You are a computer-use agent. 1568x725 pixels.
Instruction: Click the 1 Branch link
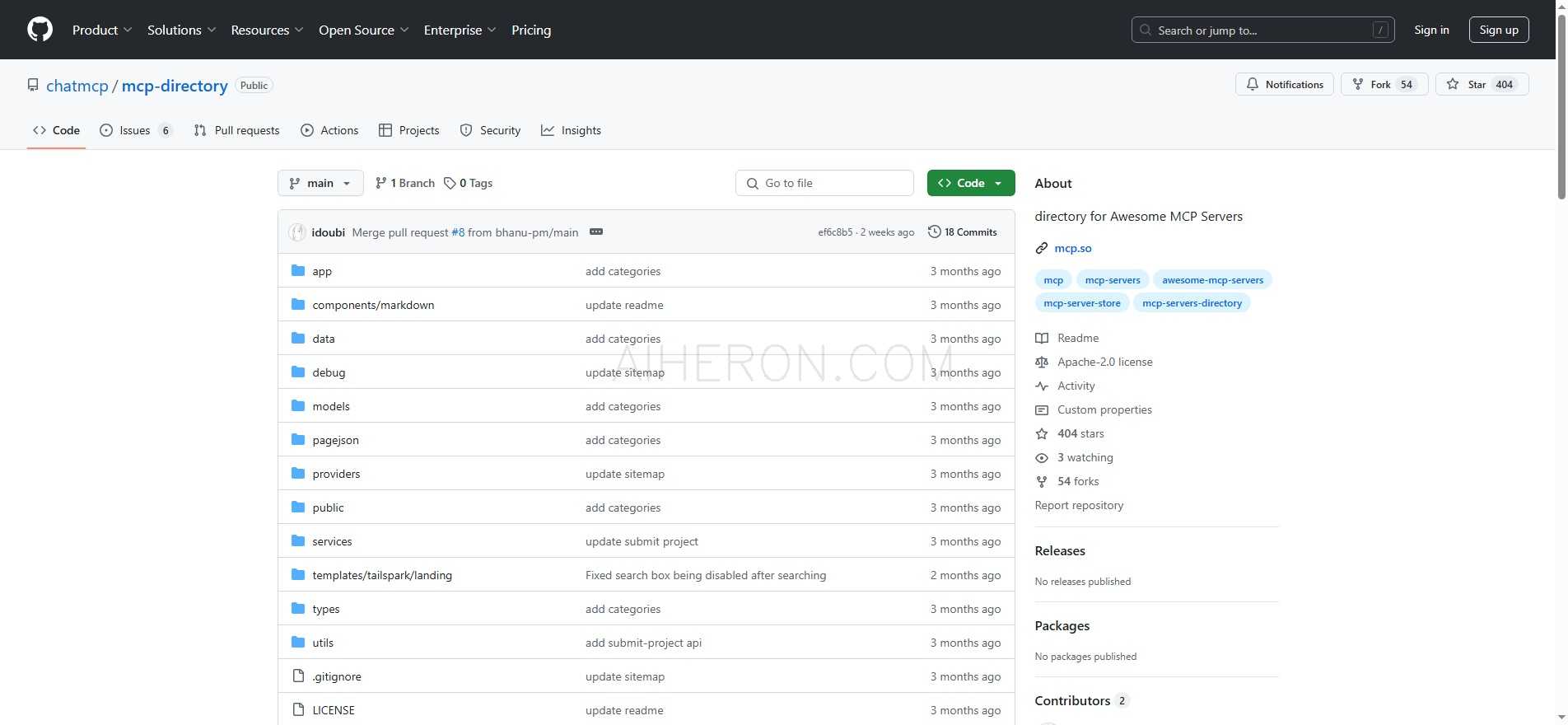click(404, 183)
